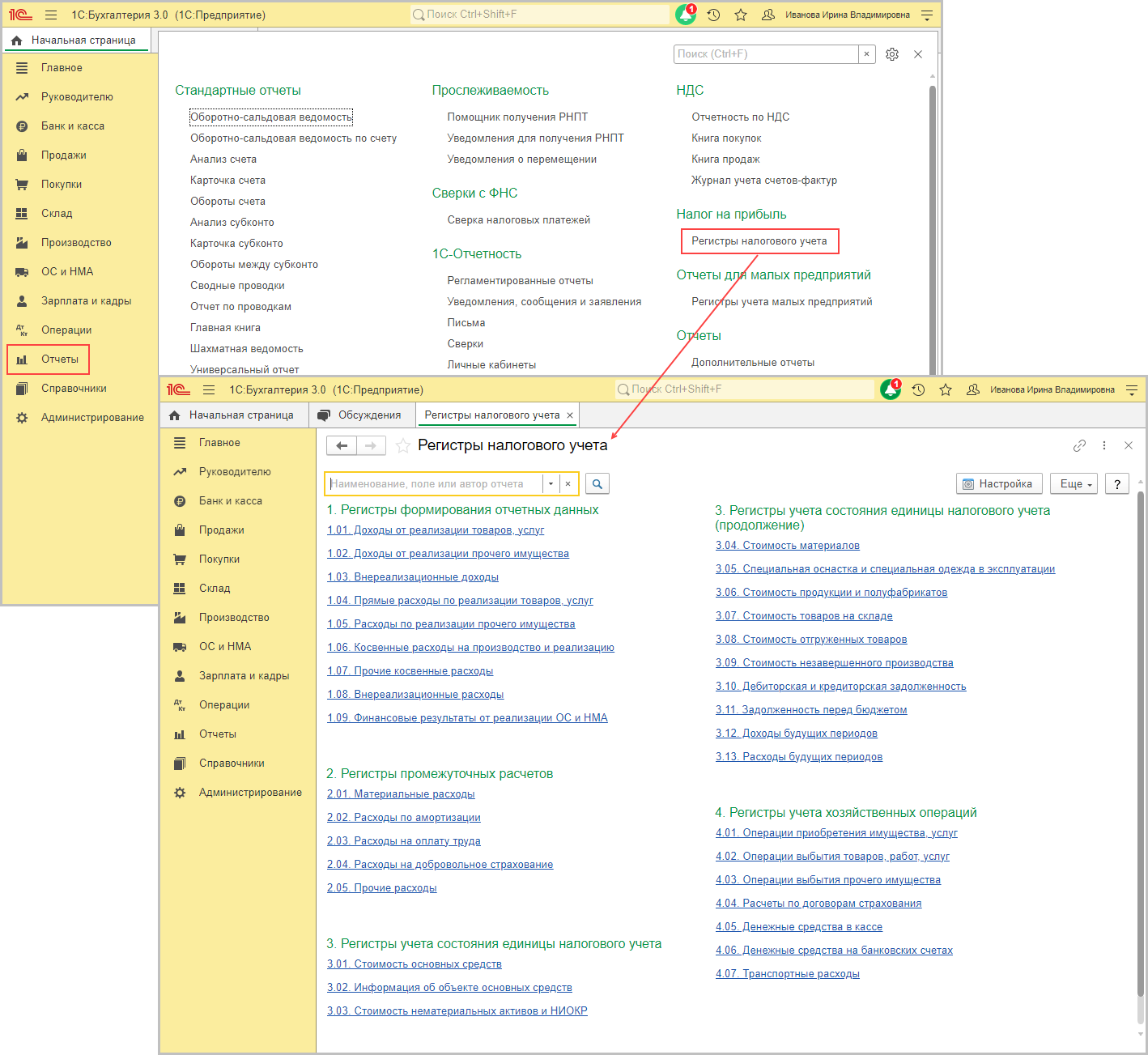Viewport: 1148px width, 1055px height.
Task: Go back with left arrow button
Action: coord(342,445)
